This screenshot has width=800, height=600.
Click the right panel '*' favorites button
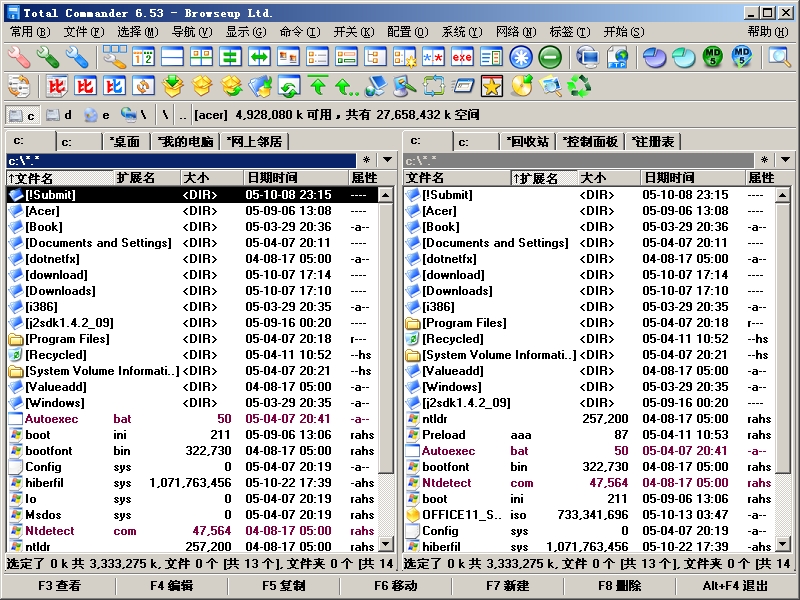click(x=764, y=160)
